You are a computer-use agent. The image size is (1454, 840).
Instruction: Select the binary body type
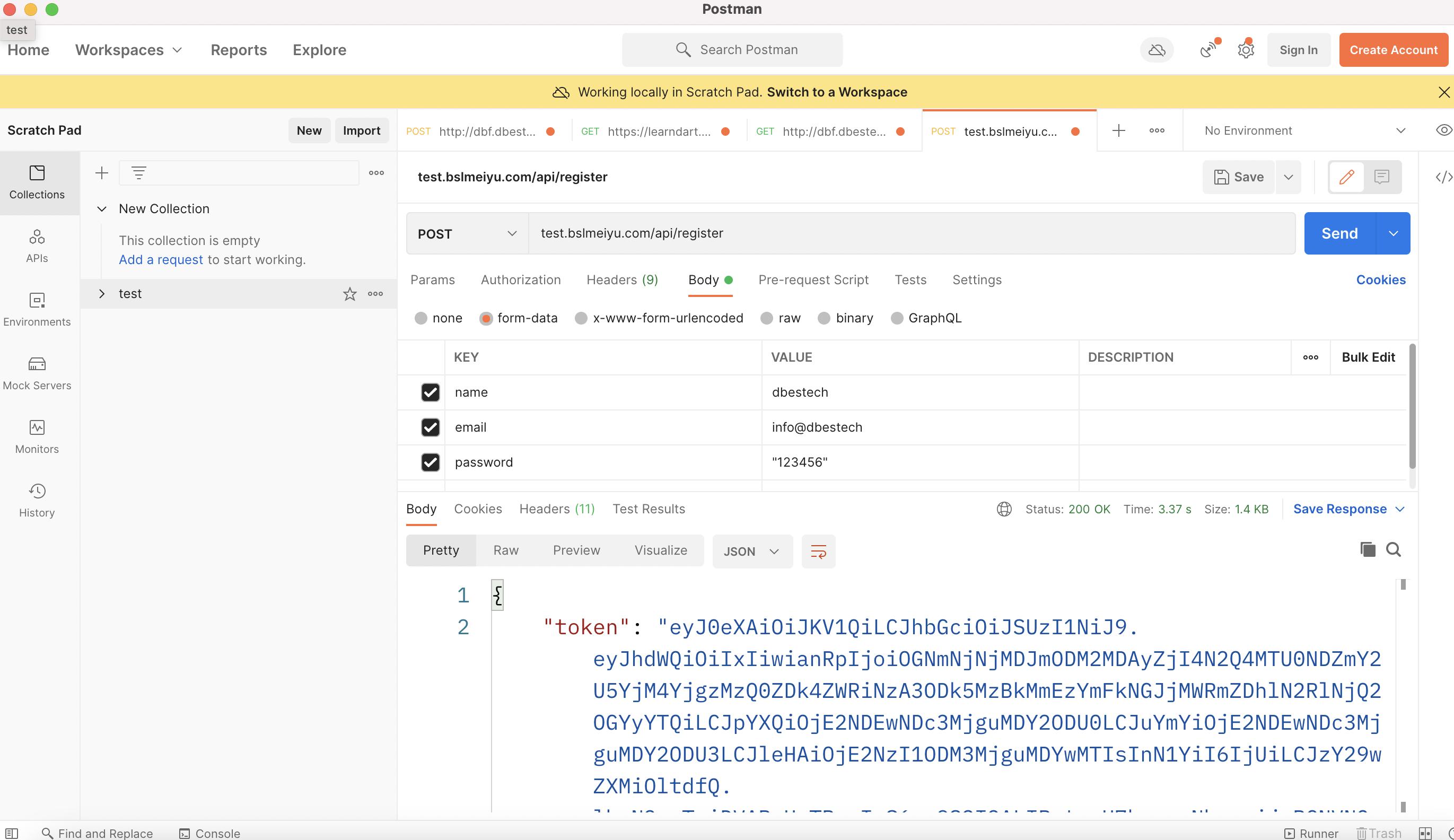click(x=824, y=318)
